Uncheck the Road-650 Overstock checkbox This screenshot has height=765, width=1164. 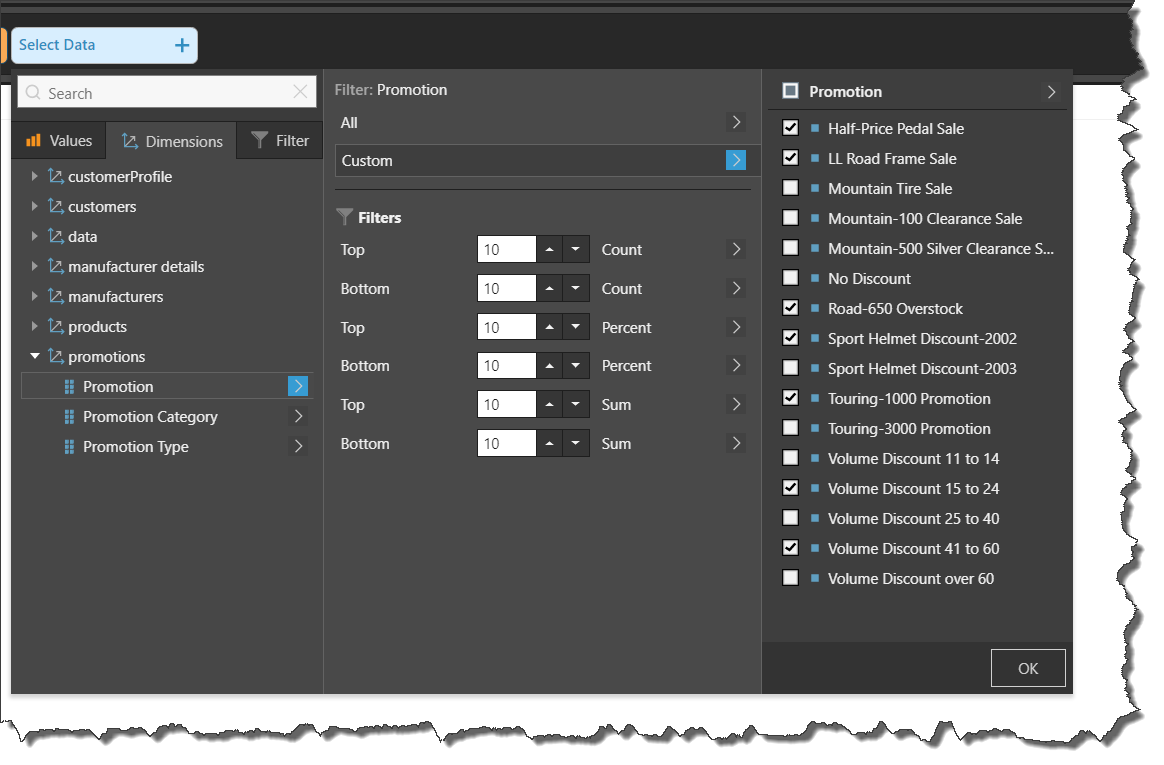(x=791, y=308)
